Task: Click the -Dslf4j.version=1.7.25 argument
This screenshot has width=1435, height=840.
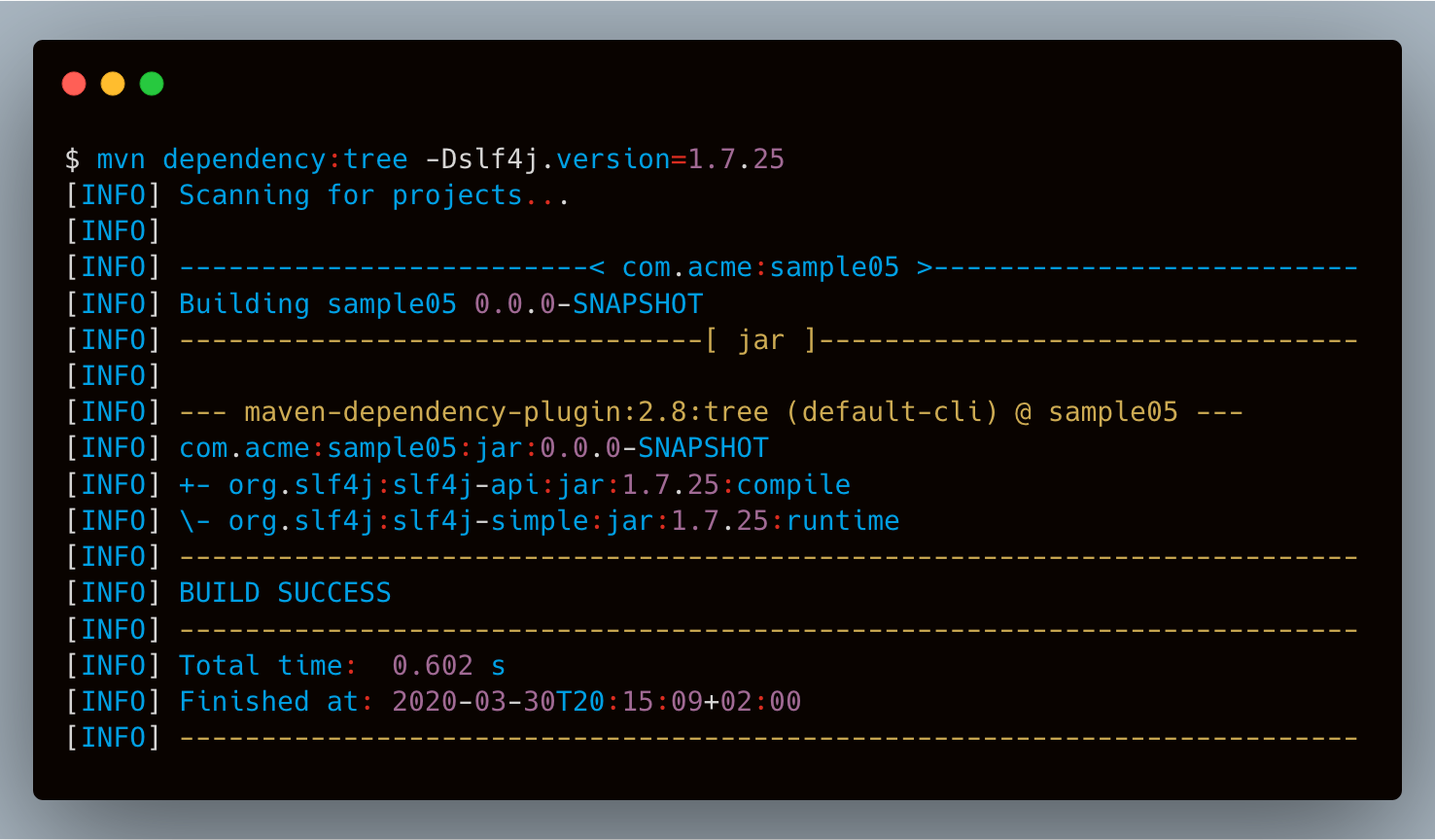Action: [x=605, y=159]
